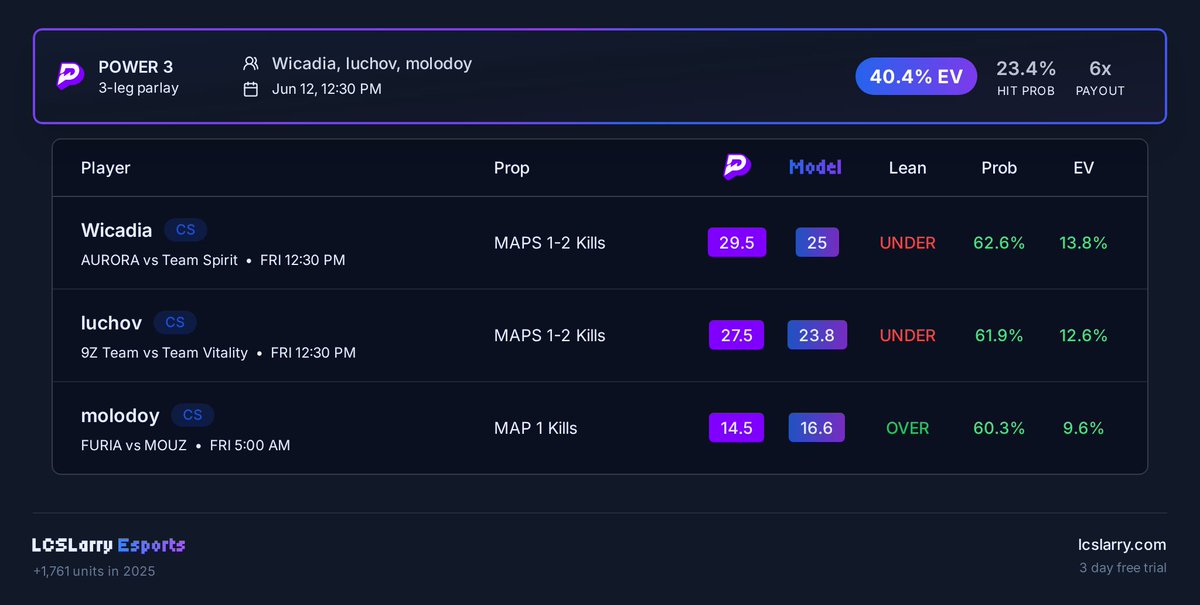Click the 23.4% hit prob value
Screen dimensions: 1200x605
(x=1026, y=68)
